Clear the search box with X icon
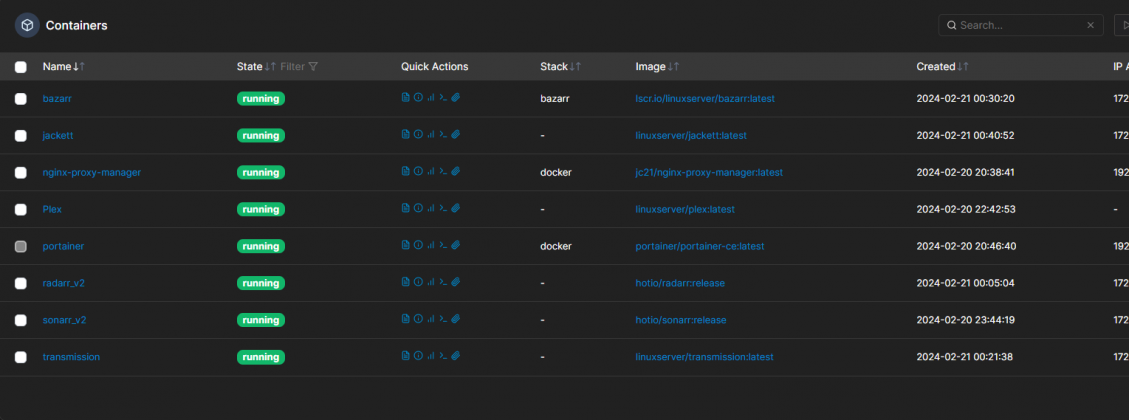 [1090, 25]
